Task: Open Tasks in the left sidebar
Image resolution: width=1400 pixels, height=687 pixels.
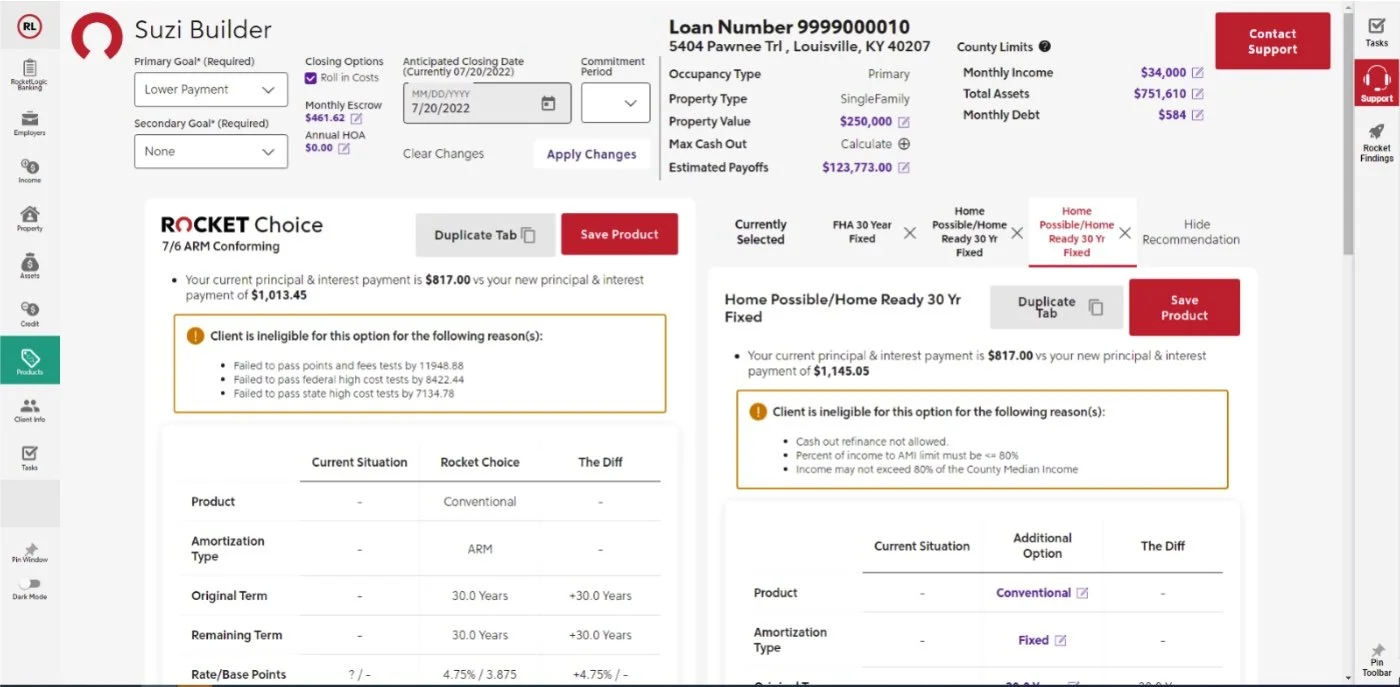Action: click(29, 458)
